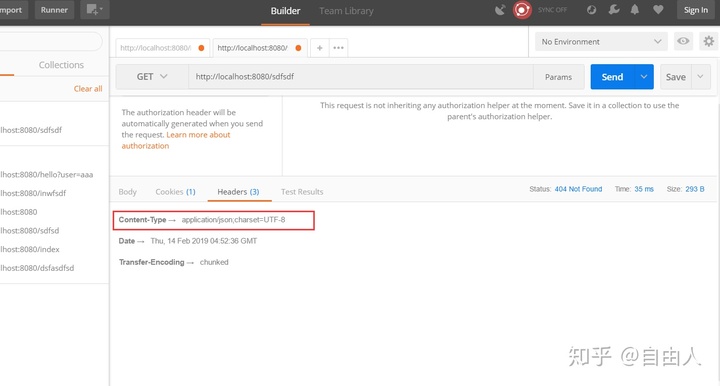Click the Date header value

pos(204,241)
